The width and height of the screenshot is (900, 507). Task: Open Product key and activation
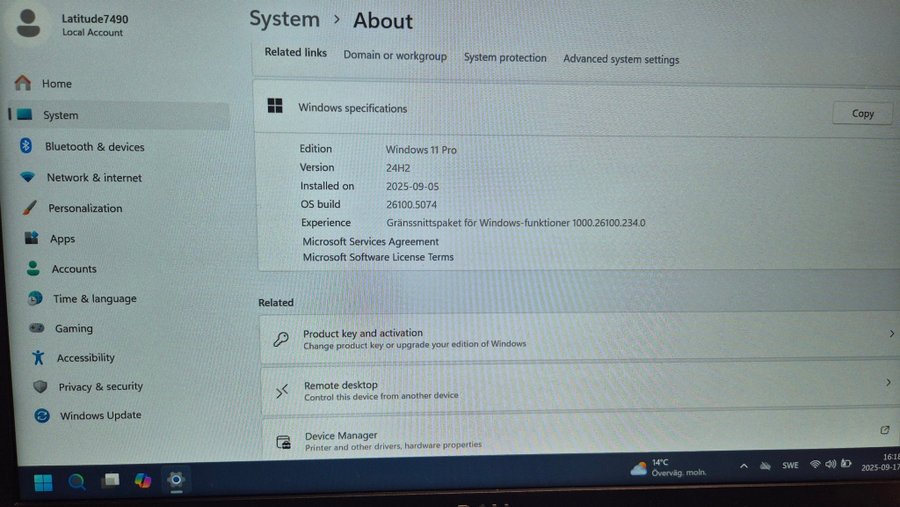(x=580, y=338)
